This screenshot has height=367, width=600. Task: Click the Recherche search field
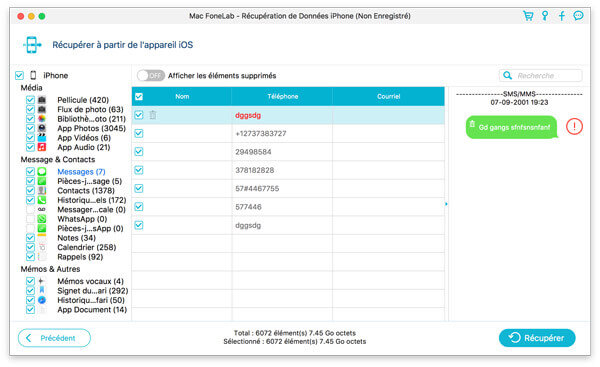tap(541, 75)
